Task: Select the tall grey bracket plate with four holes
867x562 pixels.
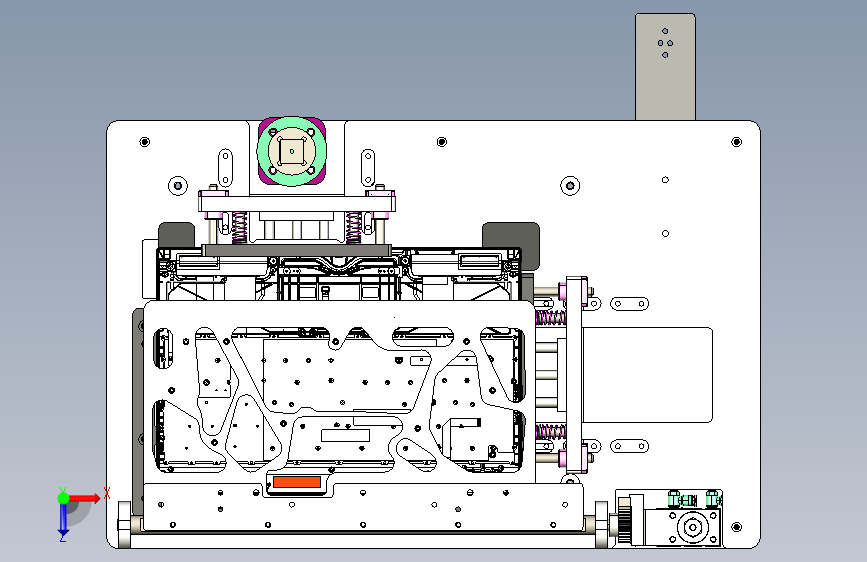Action: pyautogui.click(x=665, y=66)
